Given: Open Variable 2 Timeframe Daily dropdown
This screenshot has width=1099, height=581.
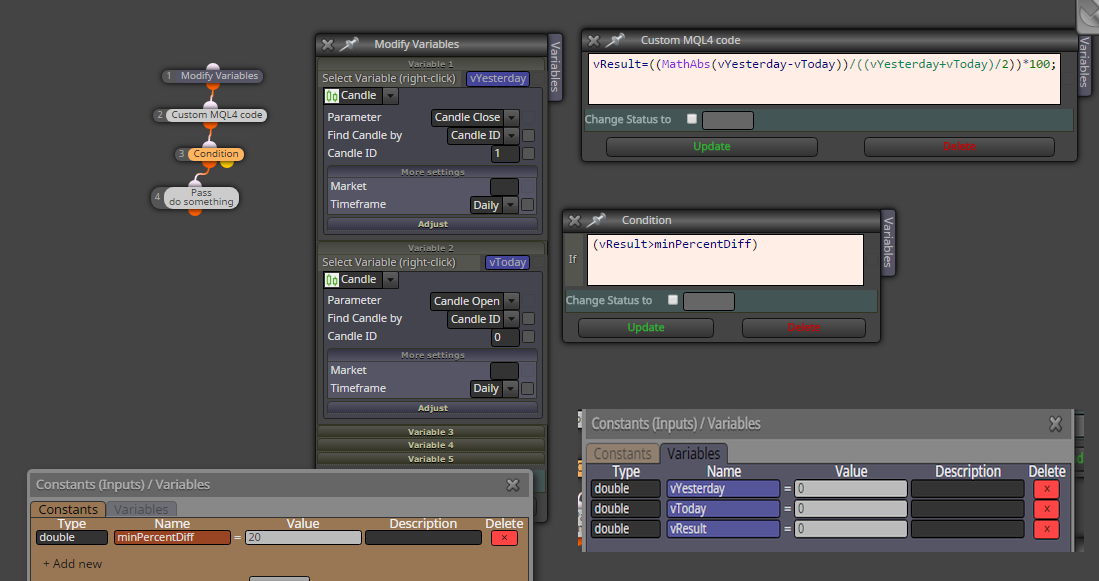Looking at the screenshot, I should click(510, 388).
